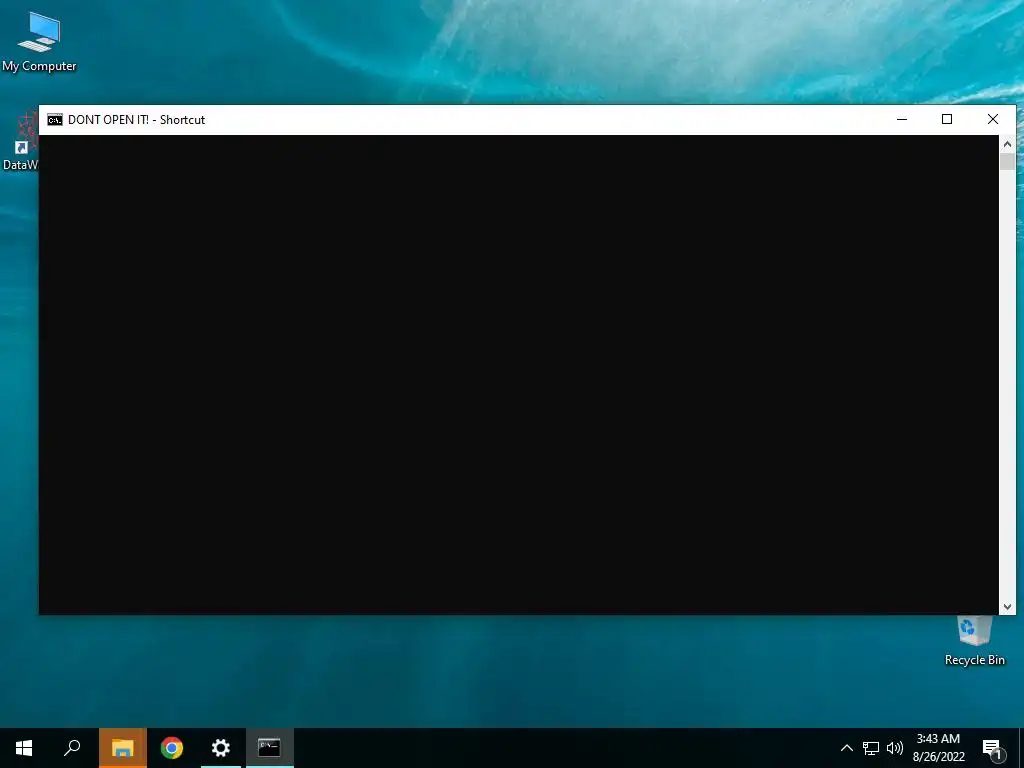Open My Computer desktop icon

click(x=39, y=41)
